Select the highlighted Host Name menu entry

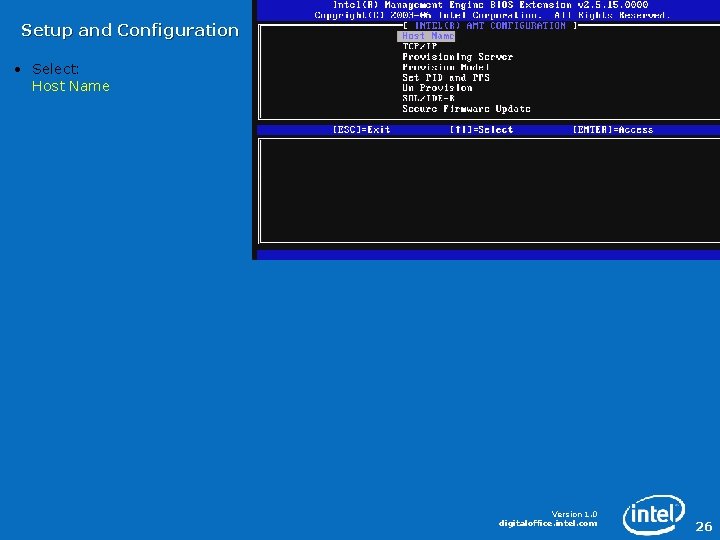tap(426, 36)
